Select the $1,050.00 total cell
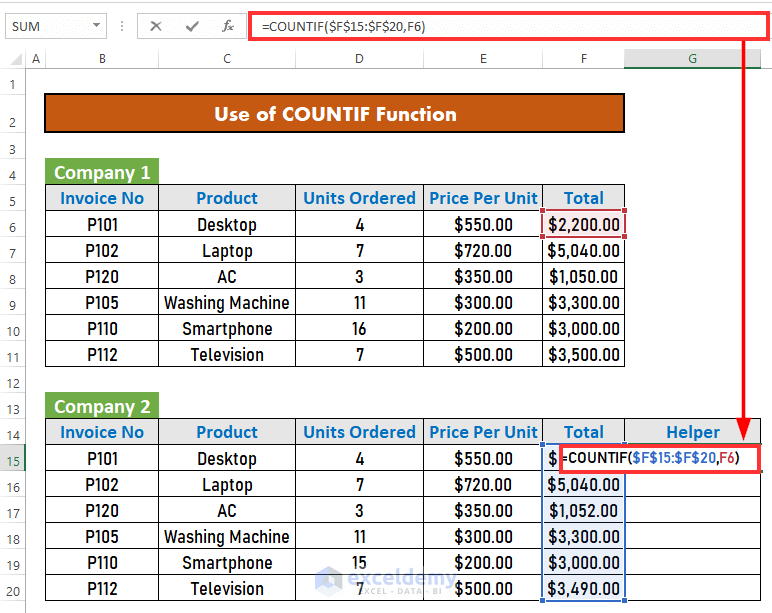 [583, 277]
